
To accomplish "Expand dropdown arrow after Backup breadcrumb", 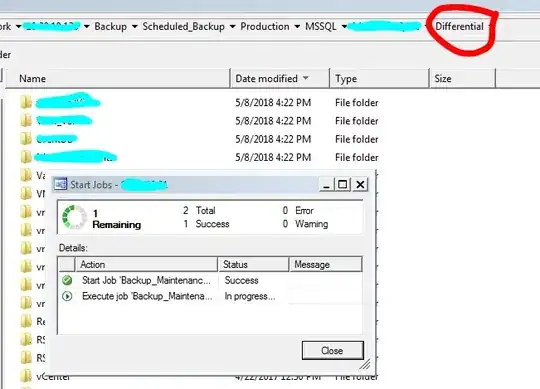I will pyautogui.click(x=135, y=27).
